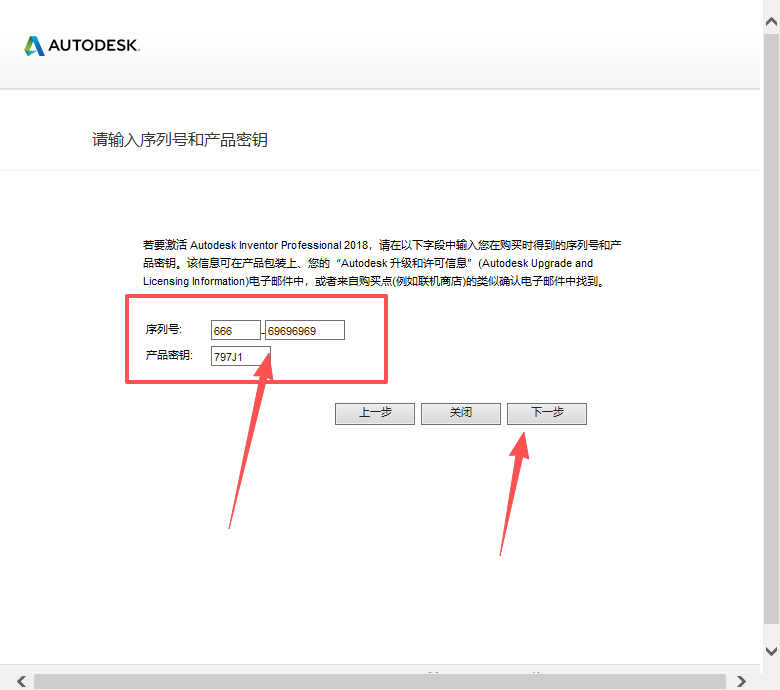
Task: Click the 上一步 (Back) button
Action: click(375, 413)
